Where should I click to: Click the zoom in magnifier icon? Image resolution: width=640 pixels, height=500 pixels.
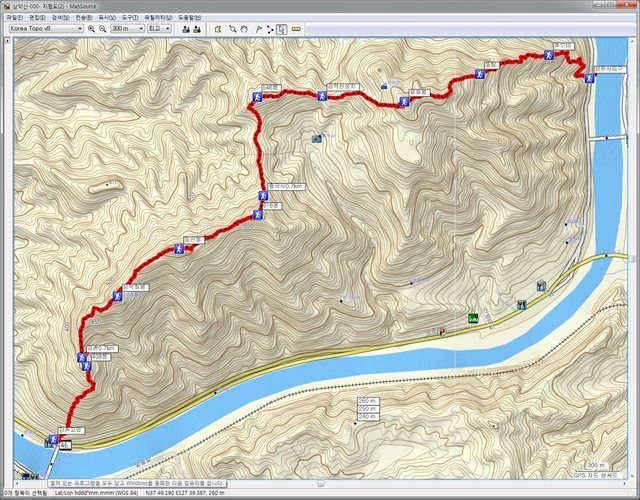tap(91, 29)
